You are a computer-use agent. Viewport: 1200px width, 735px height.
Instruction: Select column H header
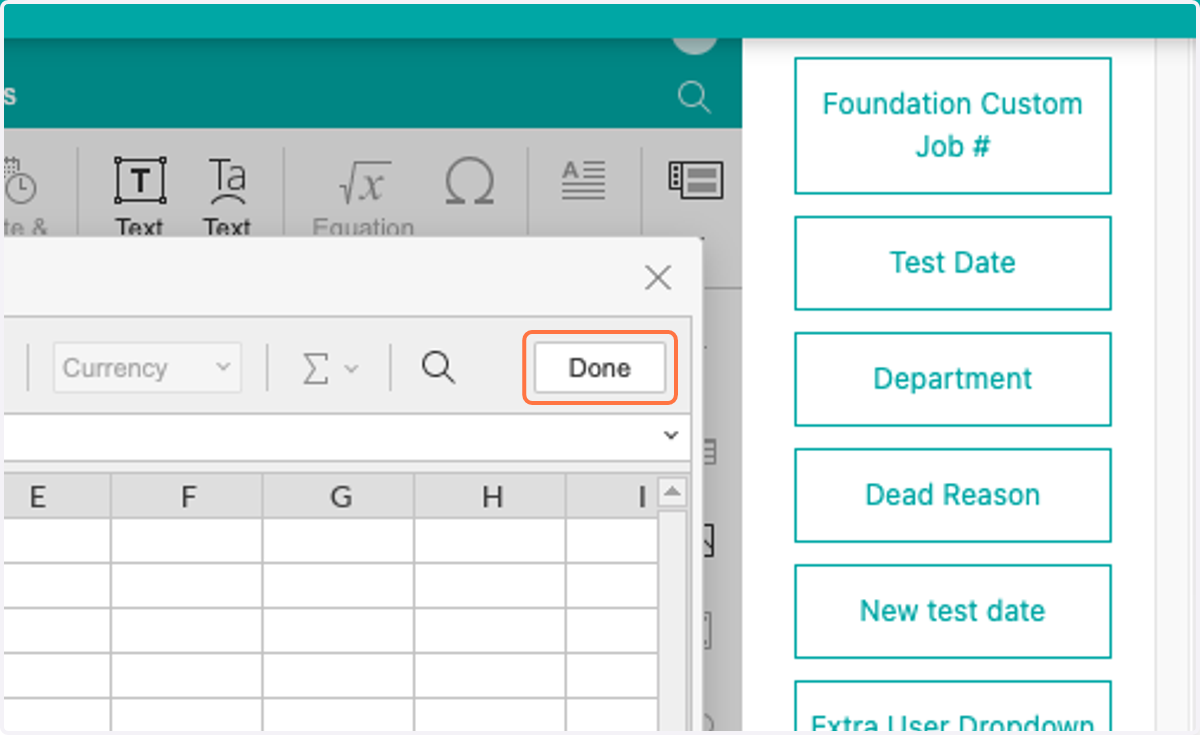click(x=490, y=496)
